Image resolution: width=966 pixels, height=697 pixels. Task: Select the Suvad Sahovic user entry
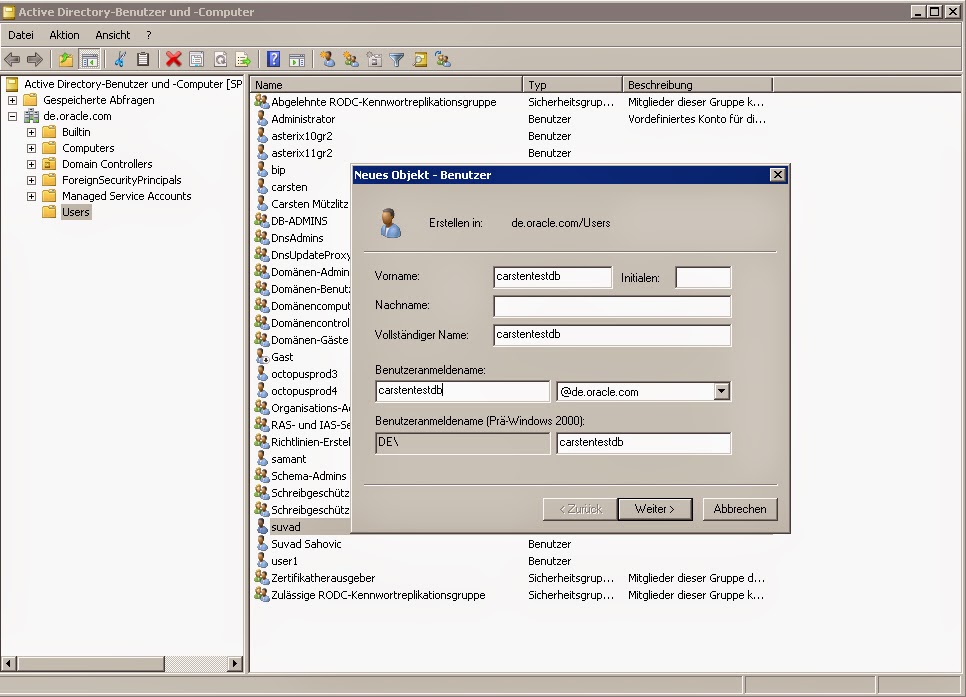click(306, 544)
